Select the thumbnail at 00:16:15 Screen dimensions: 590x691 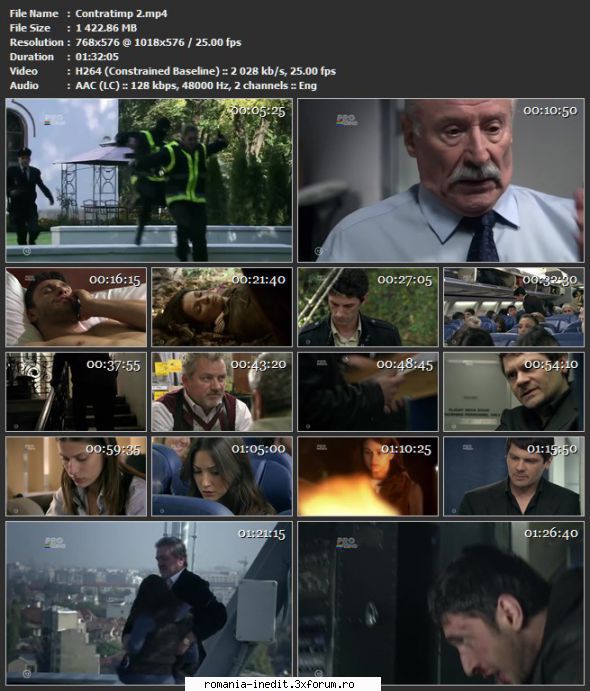(x=76, y=307)
